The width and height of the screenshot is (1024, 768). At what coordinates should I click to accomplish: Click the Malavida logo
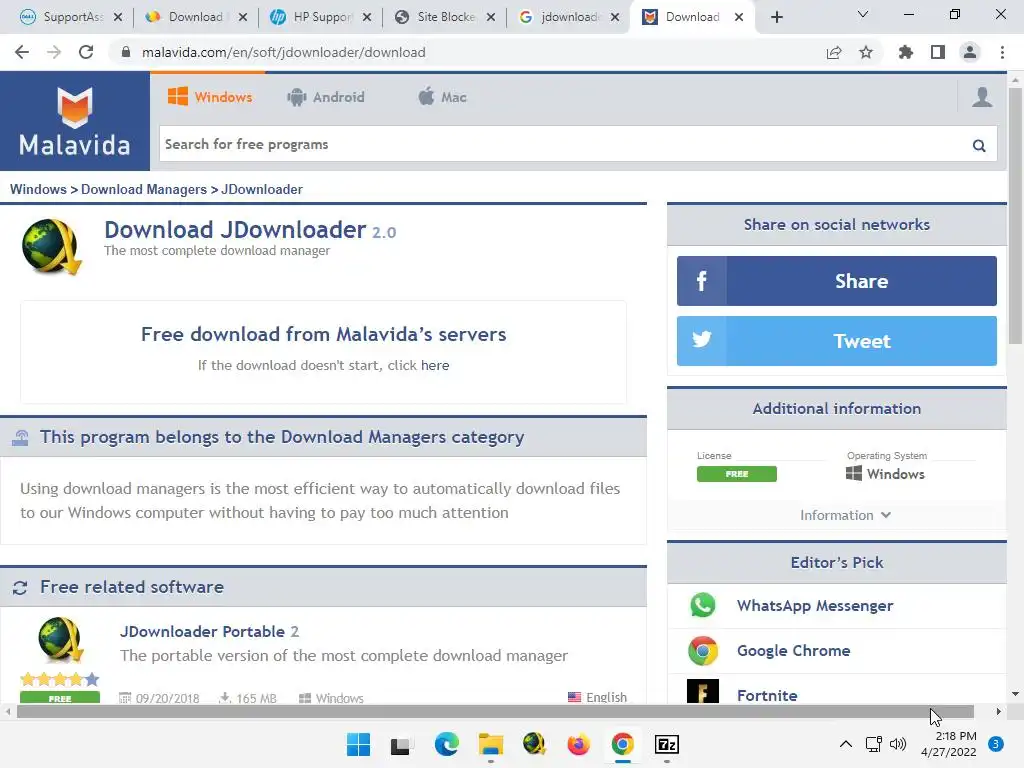coord(74,121)
